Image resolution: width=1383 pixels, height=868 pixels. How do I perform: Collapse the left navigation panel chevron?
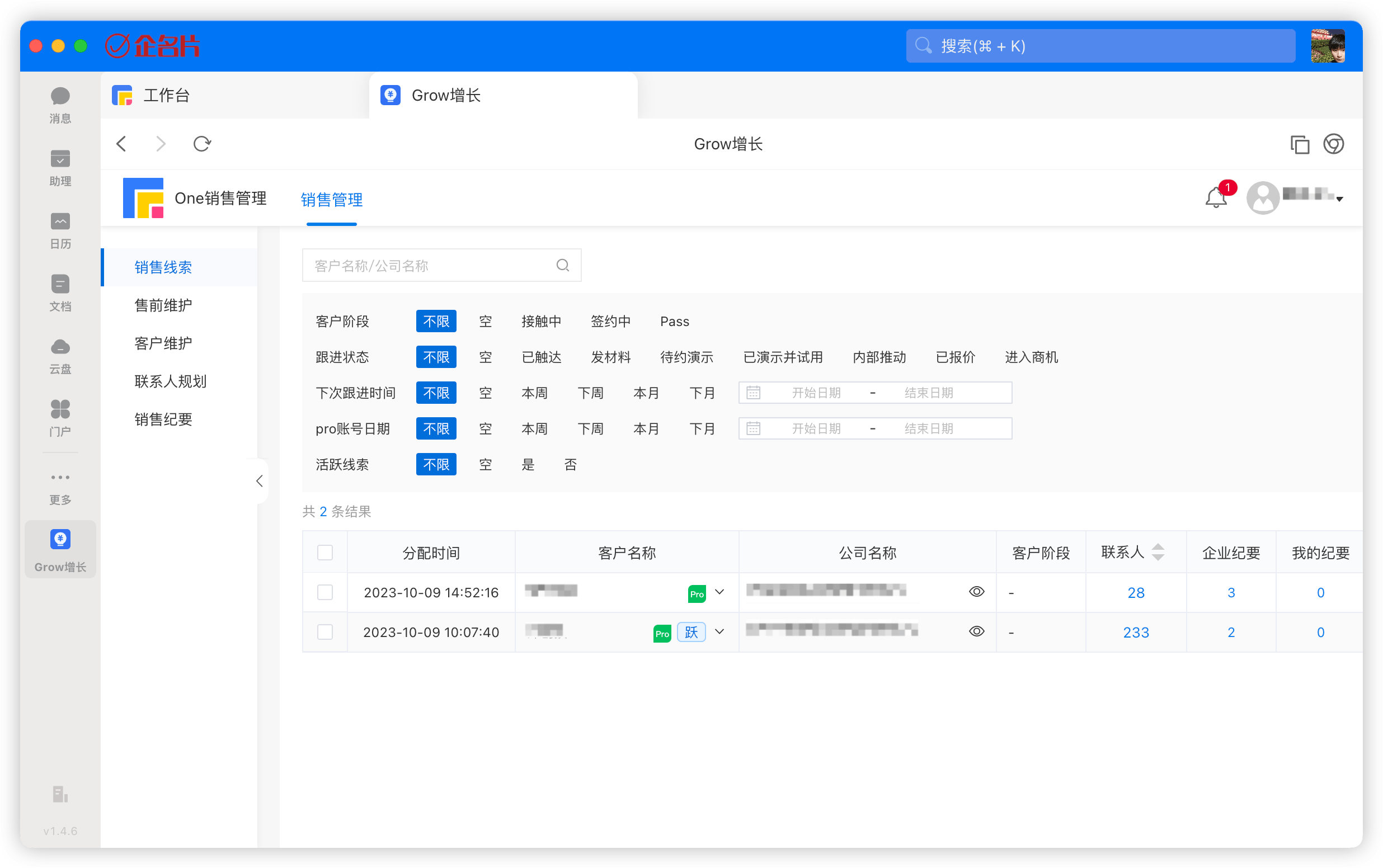260,481
